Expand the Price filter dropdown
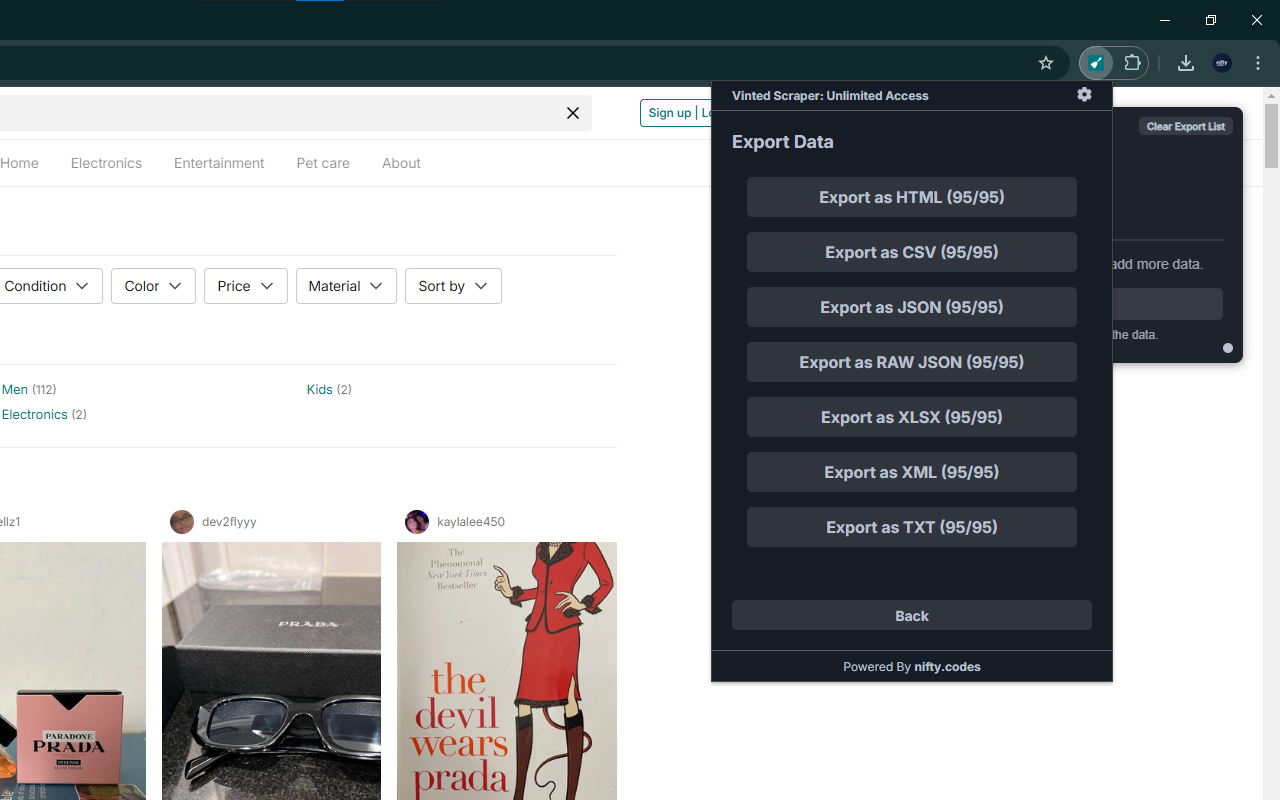Screen dimensions: 1280x800 [245, 286]
